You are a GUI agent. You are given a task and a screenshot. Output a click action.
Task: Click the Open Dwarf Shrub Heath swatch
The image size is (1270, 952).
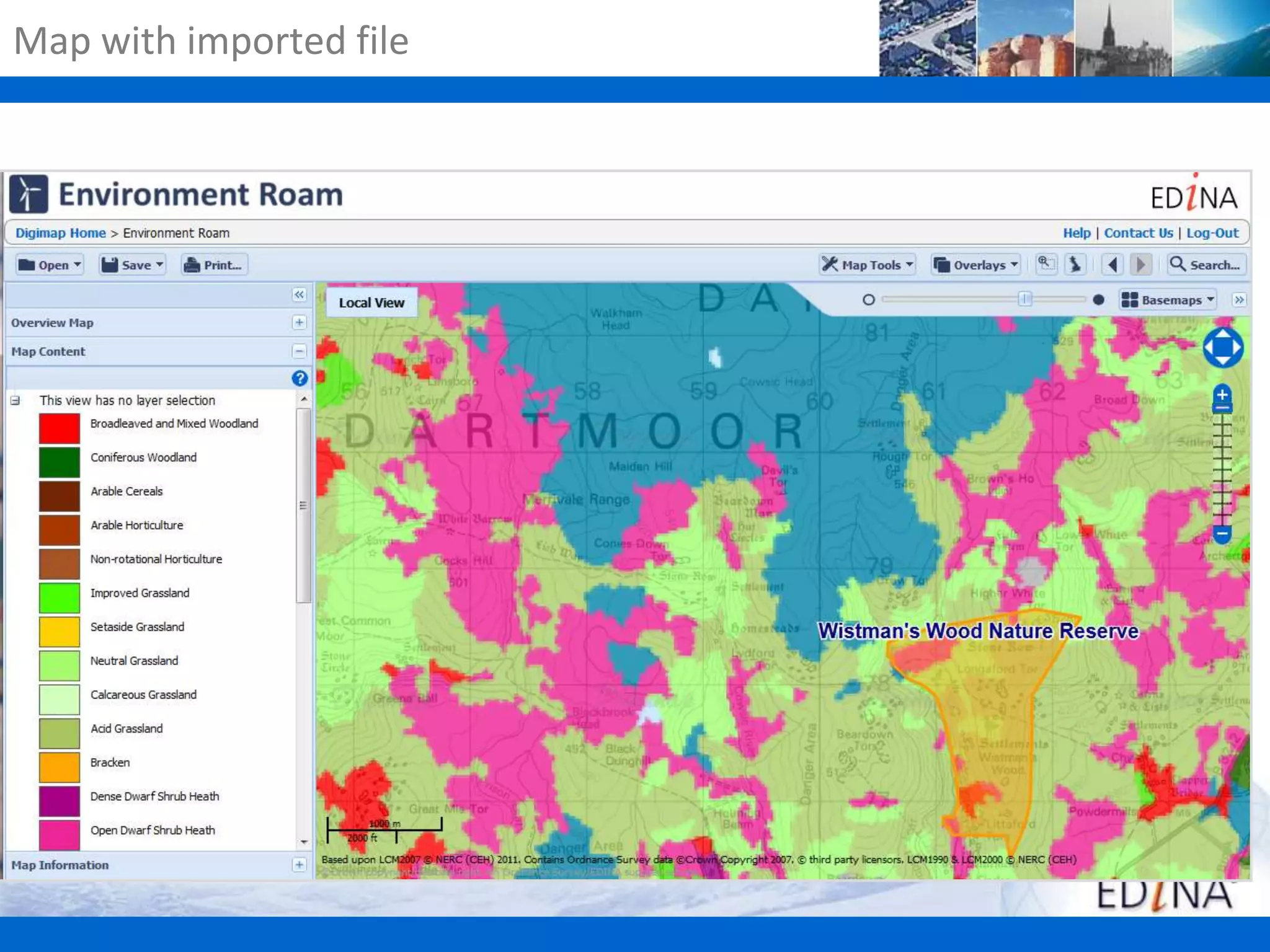point(60,835)
